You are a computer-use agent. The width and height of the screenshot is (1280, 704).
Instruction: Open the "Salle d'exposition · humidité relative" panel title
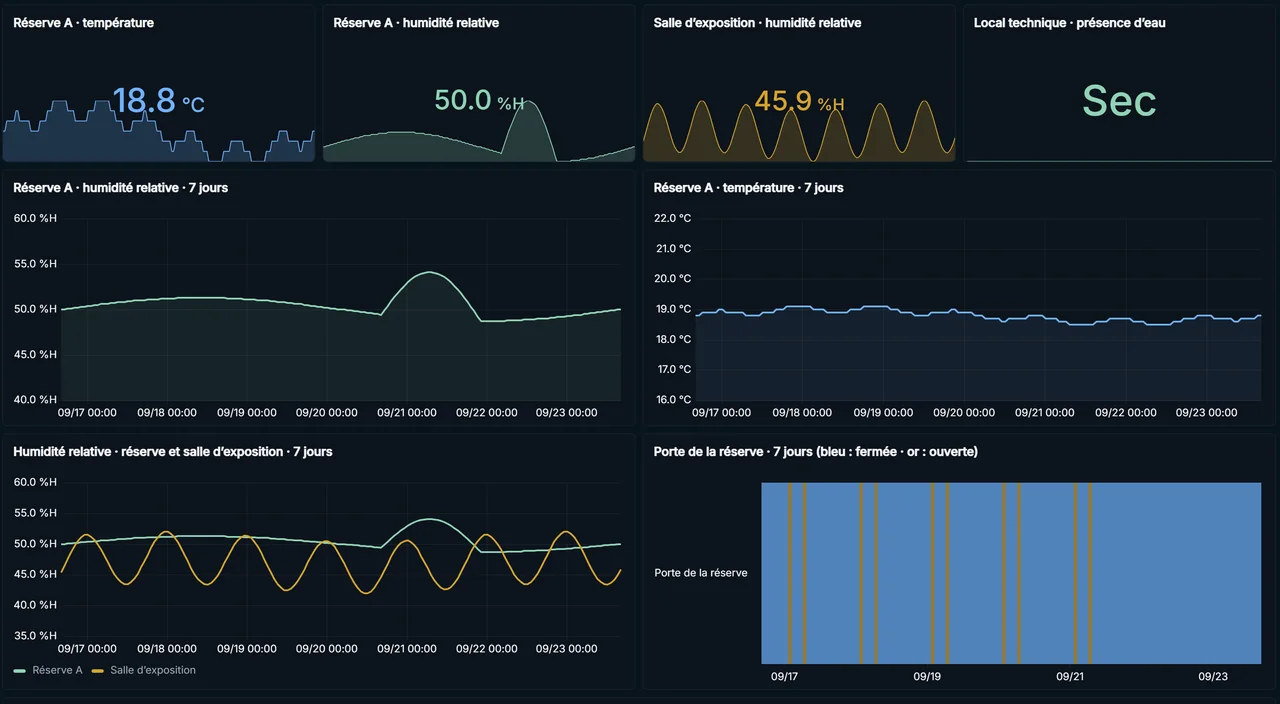(757, 22)
